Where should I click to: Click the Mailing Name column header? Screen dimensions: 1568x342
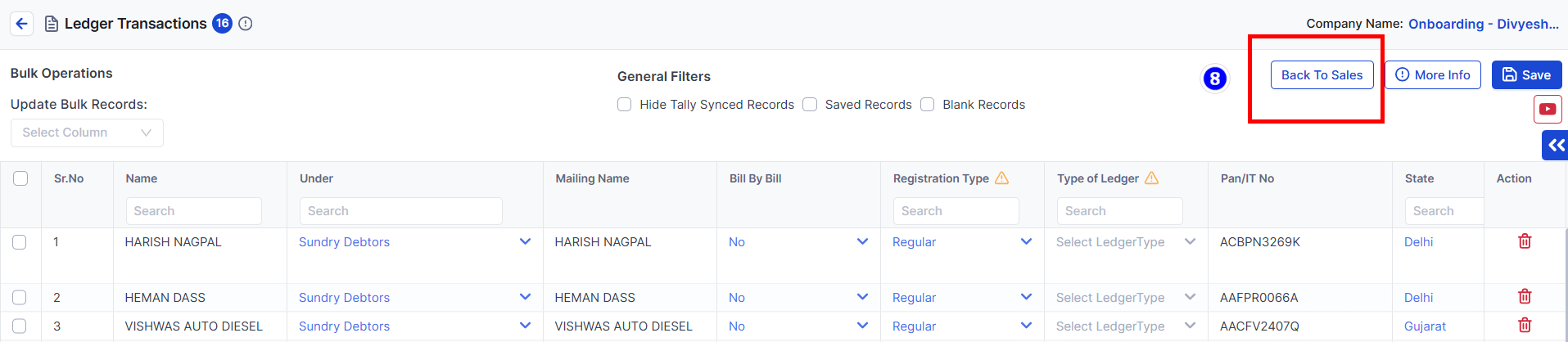point(592,178)
